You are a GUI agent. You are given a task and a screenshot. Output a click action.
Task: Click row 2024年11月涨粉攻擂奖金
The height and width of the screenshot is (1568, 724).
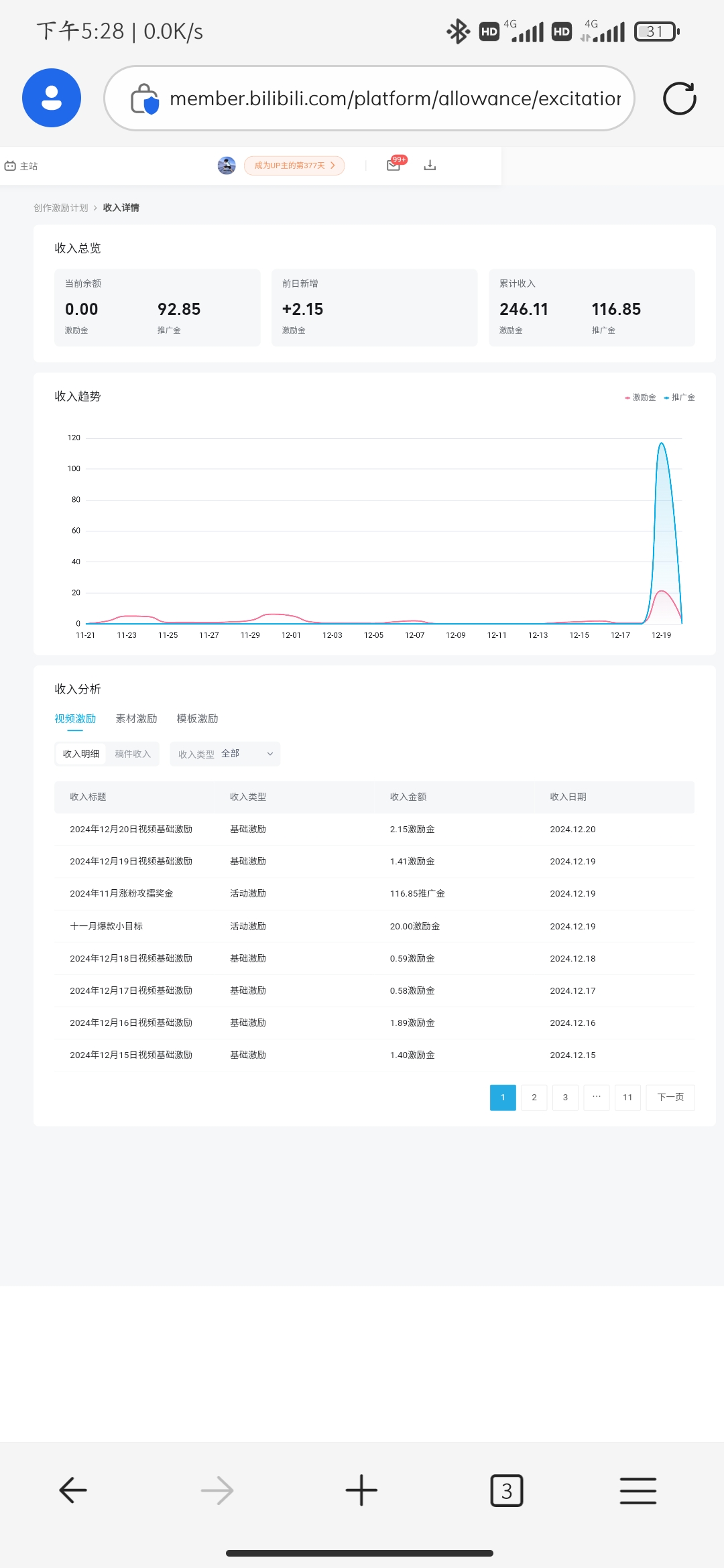374,894
